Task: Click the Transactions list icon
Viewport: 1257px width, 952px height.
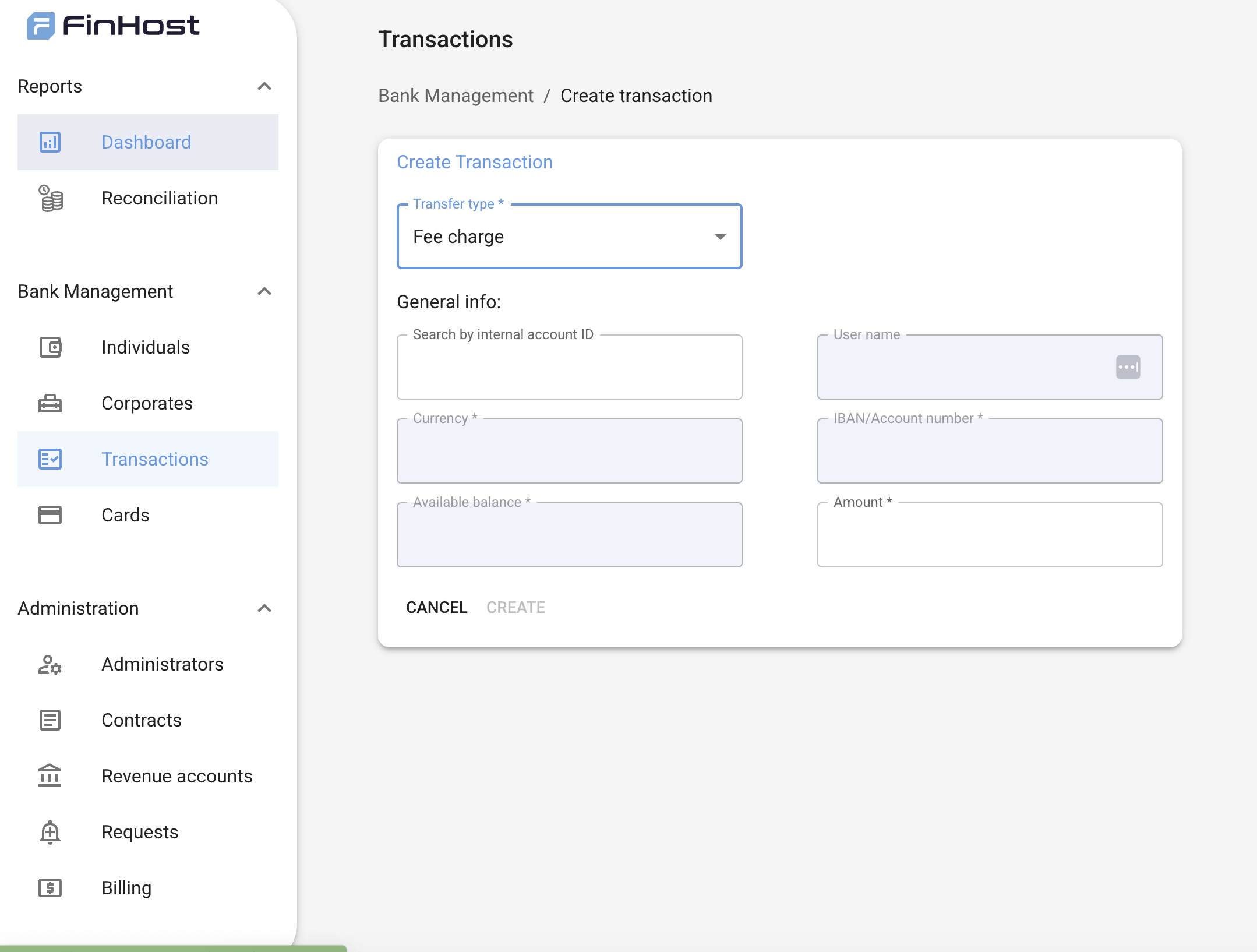Action: 51,459
